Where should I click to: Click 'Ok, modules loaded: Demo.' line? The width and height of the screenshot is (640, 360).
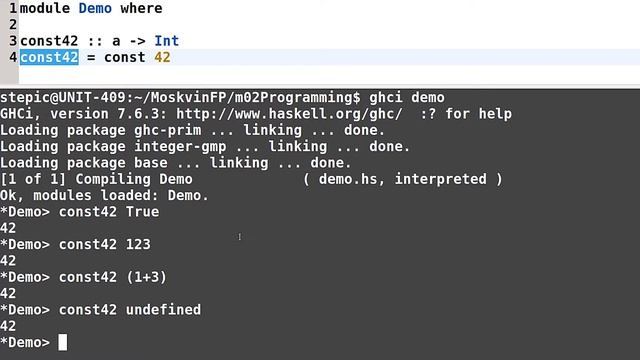point(104,195)
